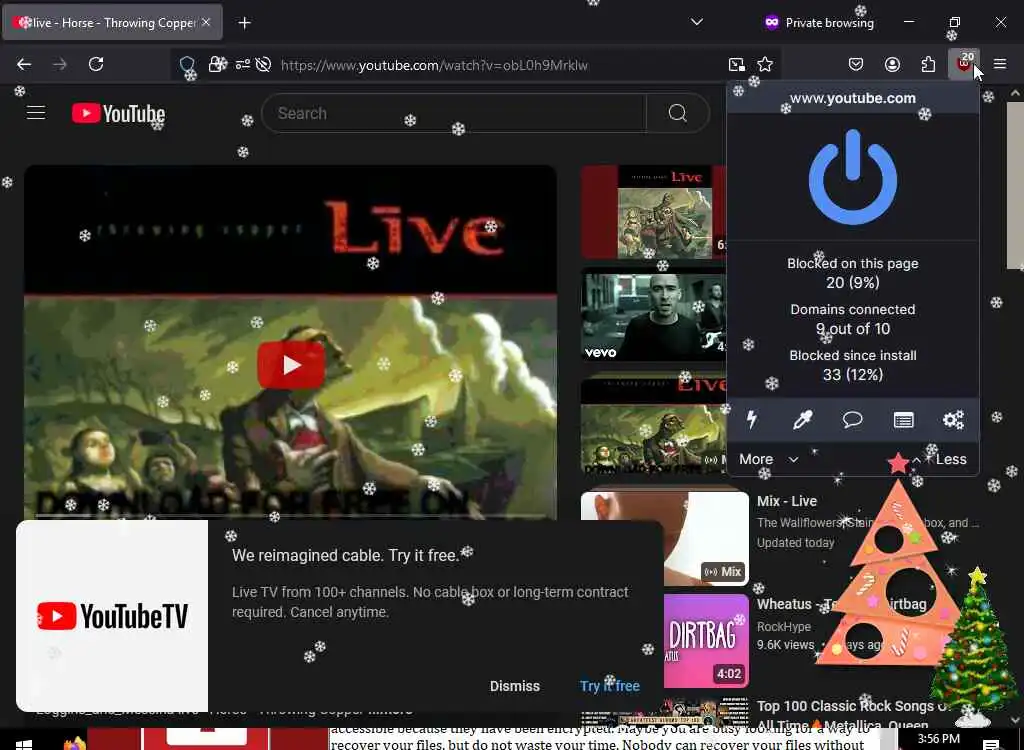Open the first Live album thumbnail in sidebar

tap(653, 212)
